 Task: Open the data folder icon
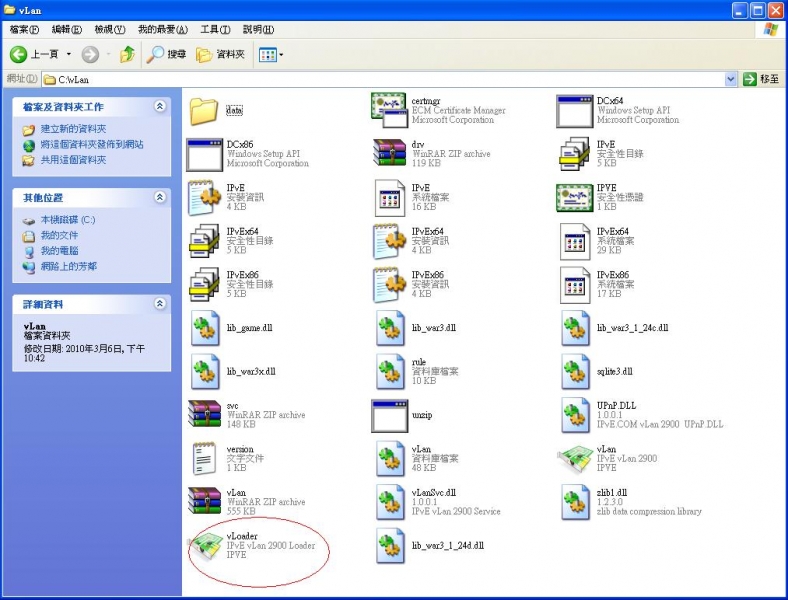pos(204,111)
